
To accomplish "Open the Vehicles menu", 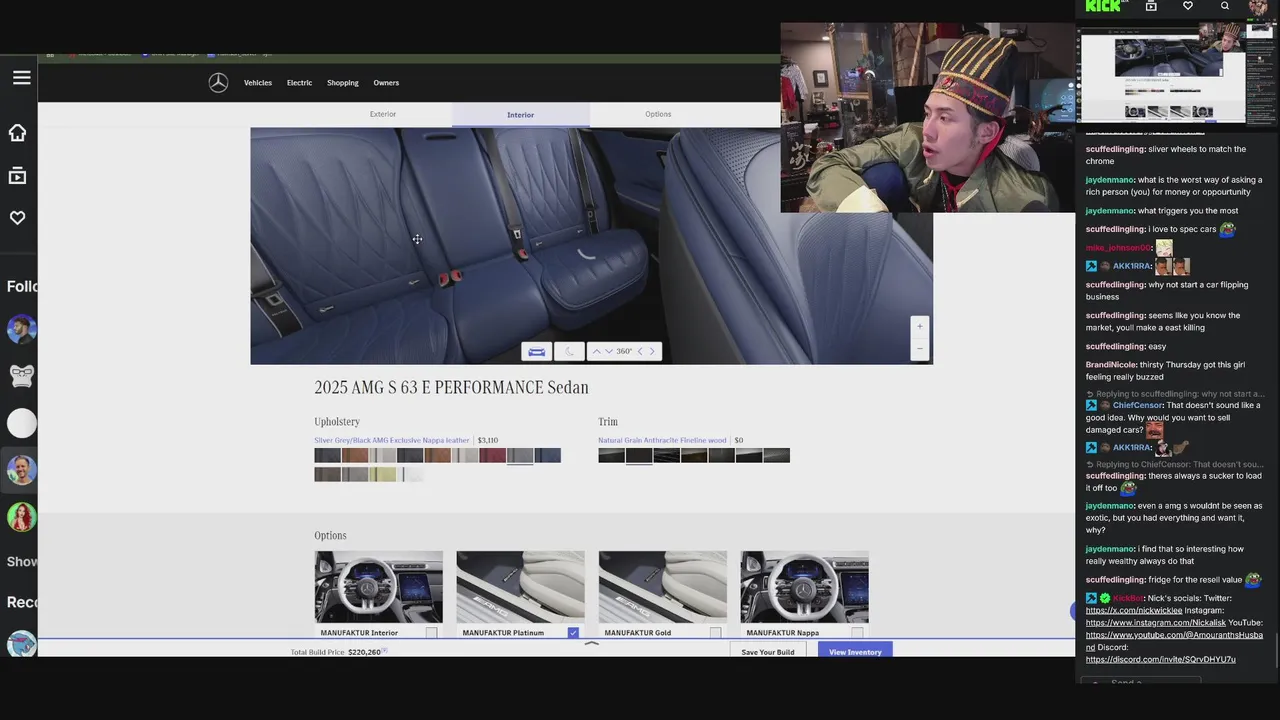I will pos(258,83).
